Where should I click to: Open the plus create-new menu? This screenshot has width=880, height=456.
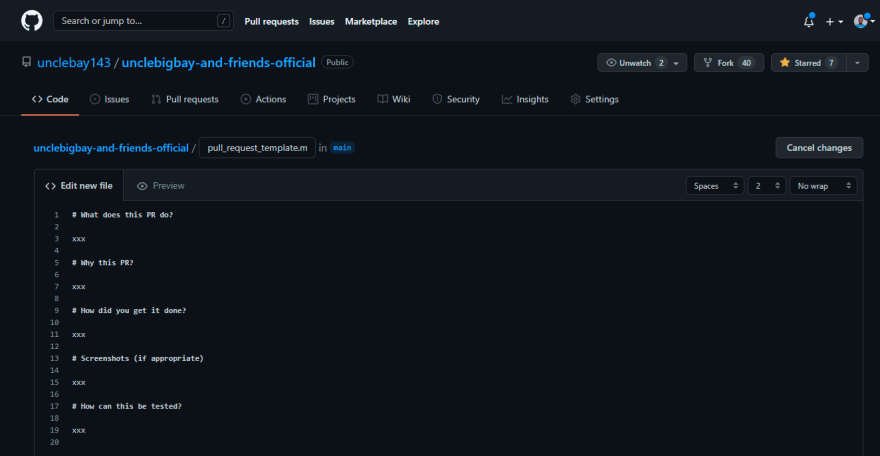(834, 21)
